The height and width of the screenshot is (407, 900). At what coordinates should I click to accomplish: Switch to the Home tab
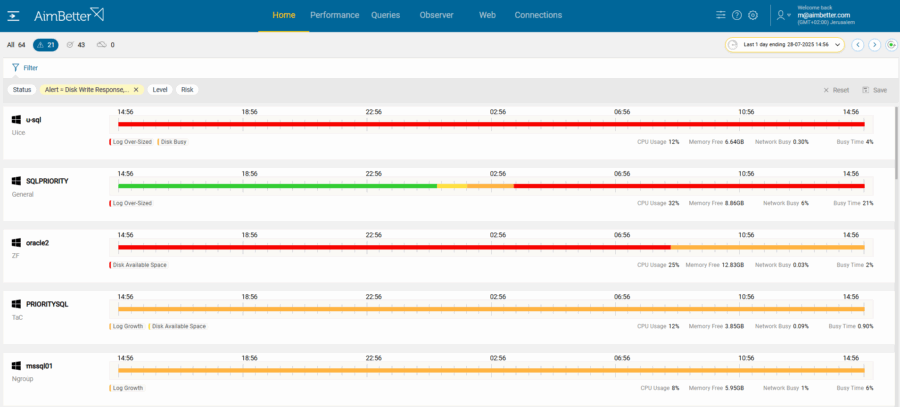coord(284,15)
